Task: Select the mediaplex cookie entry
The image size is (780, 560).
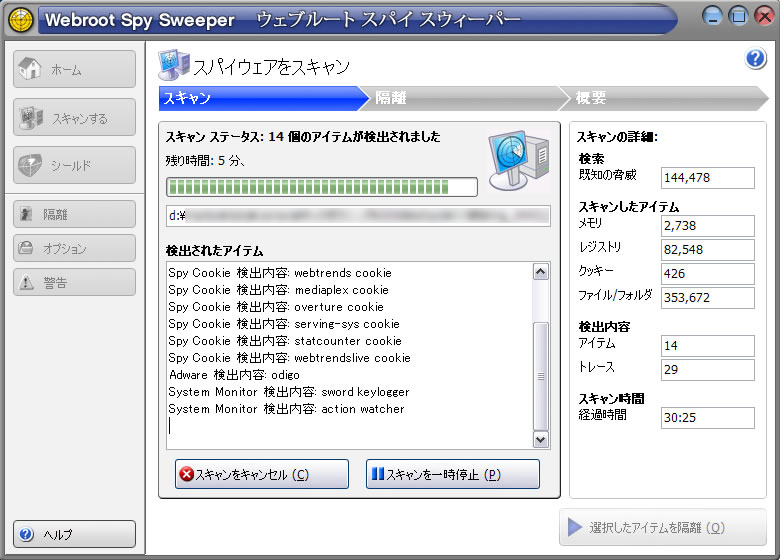Action: (279, 289)
